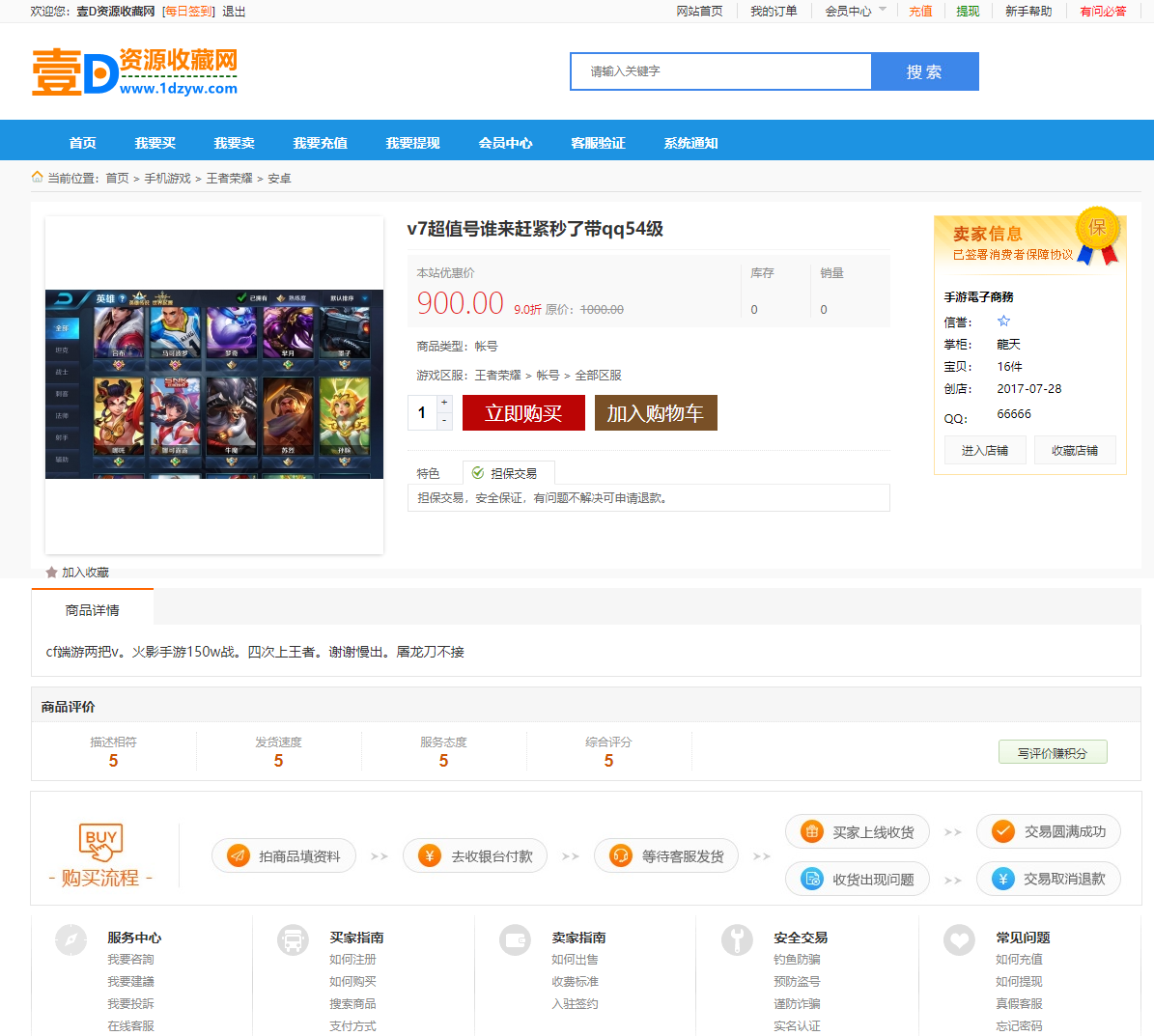Click the keyword search input field
Screen dimensions: 1154x1036
coord(719,71)
